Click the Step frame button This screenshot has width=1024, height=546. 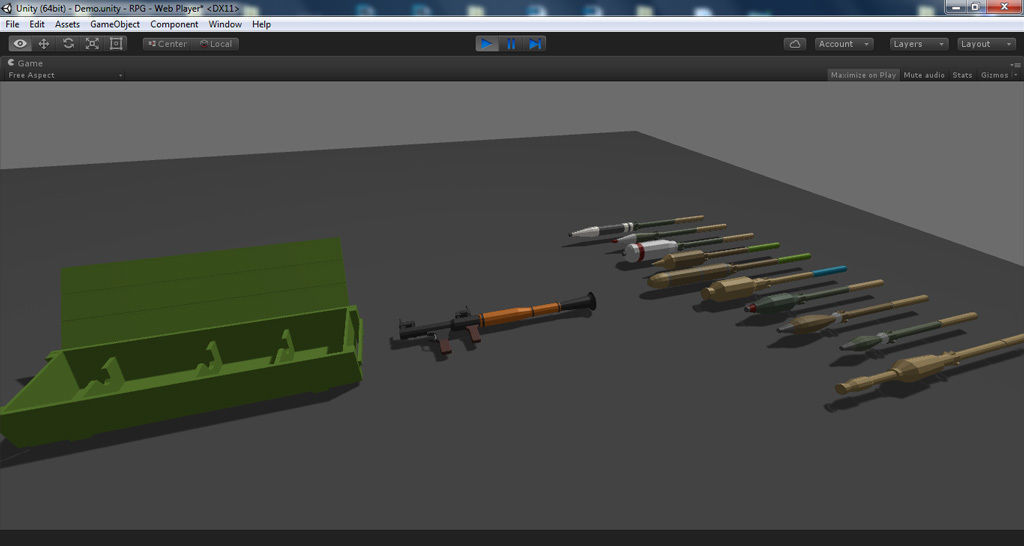(535, 44)
